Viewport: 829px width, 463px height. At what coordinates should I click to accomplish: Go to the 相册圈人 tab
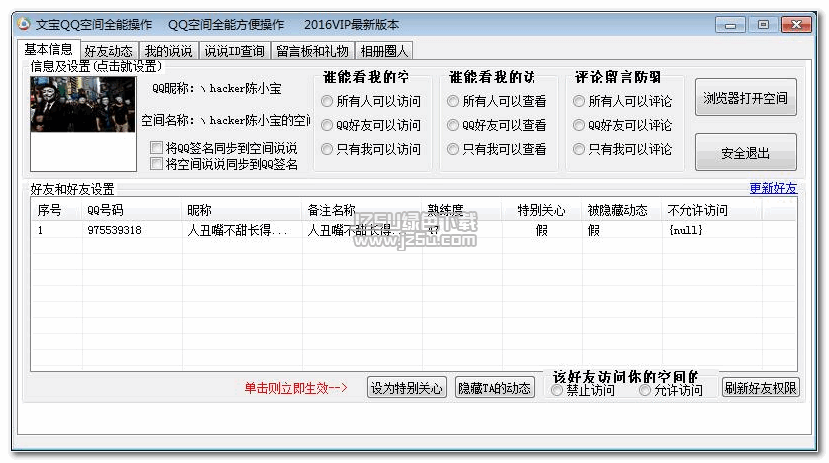[384, 51]
